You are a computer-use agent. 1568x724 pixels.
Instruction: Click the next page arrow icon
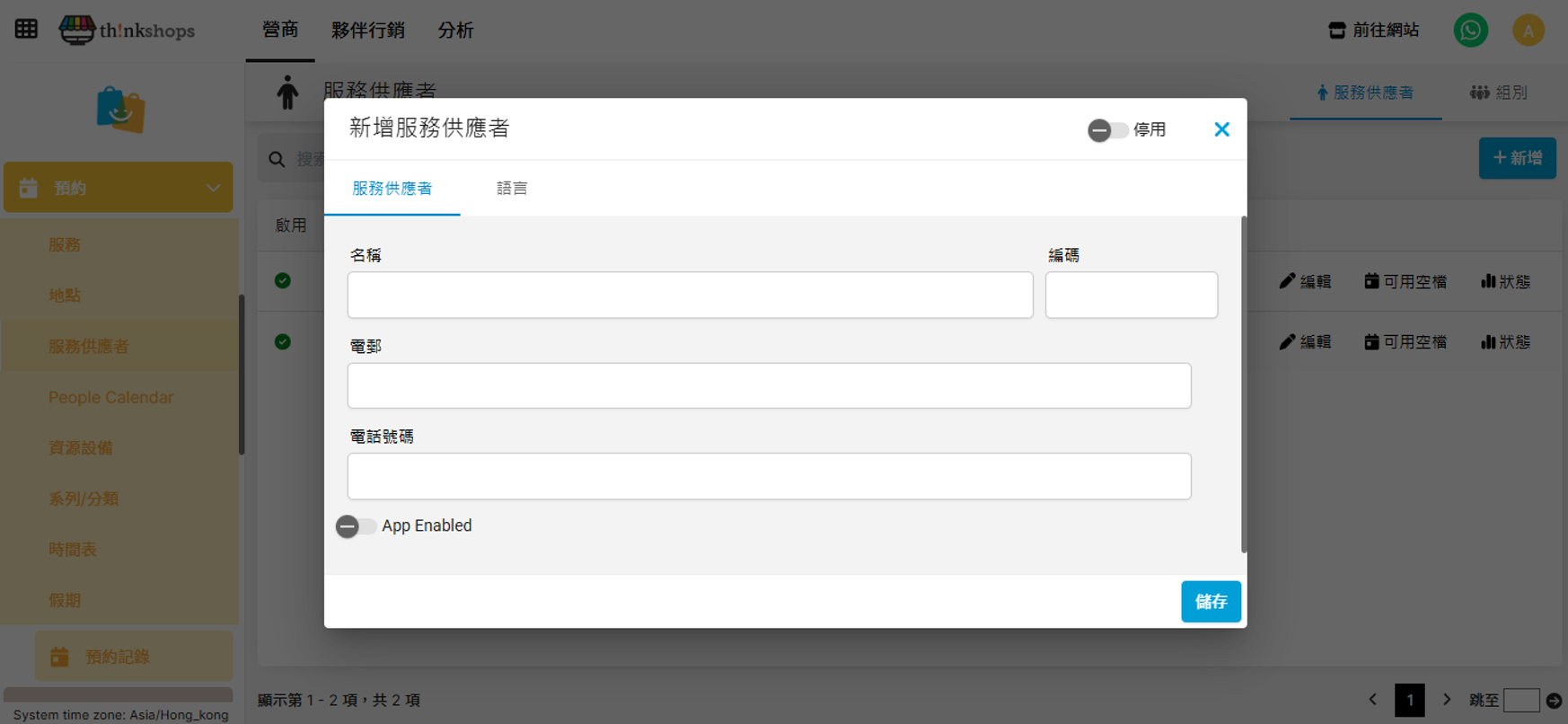pos(1446,700)
